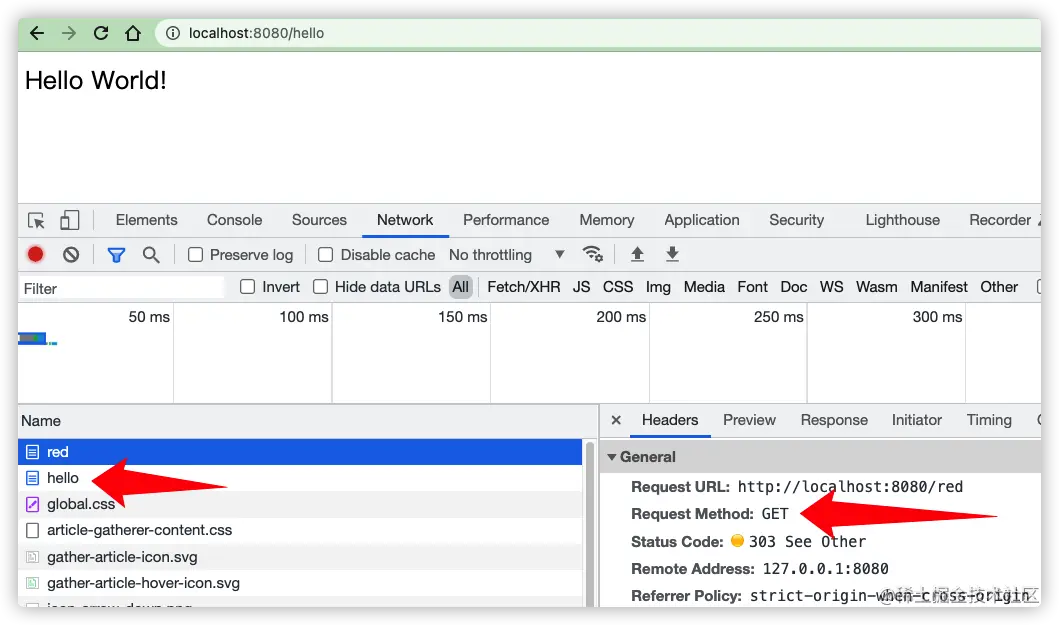The width and height of the screenshot is (1059, 625).
Task: Go back with the browser back arrow
Action: [x=36, y=33]
